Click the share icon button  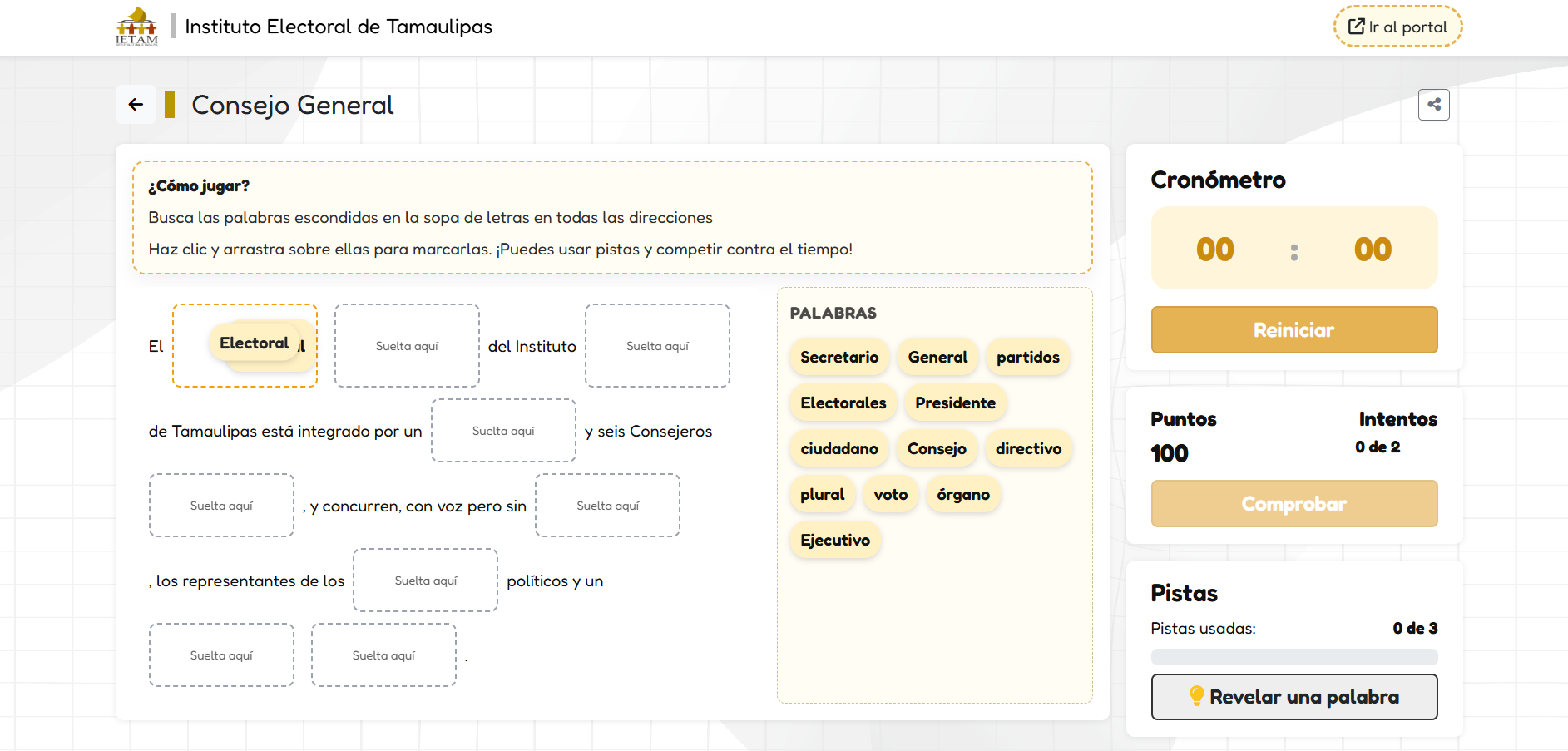tap(1433, 105)
